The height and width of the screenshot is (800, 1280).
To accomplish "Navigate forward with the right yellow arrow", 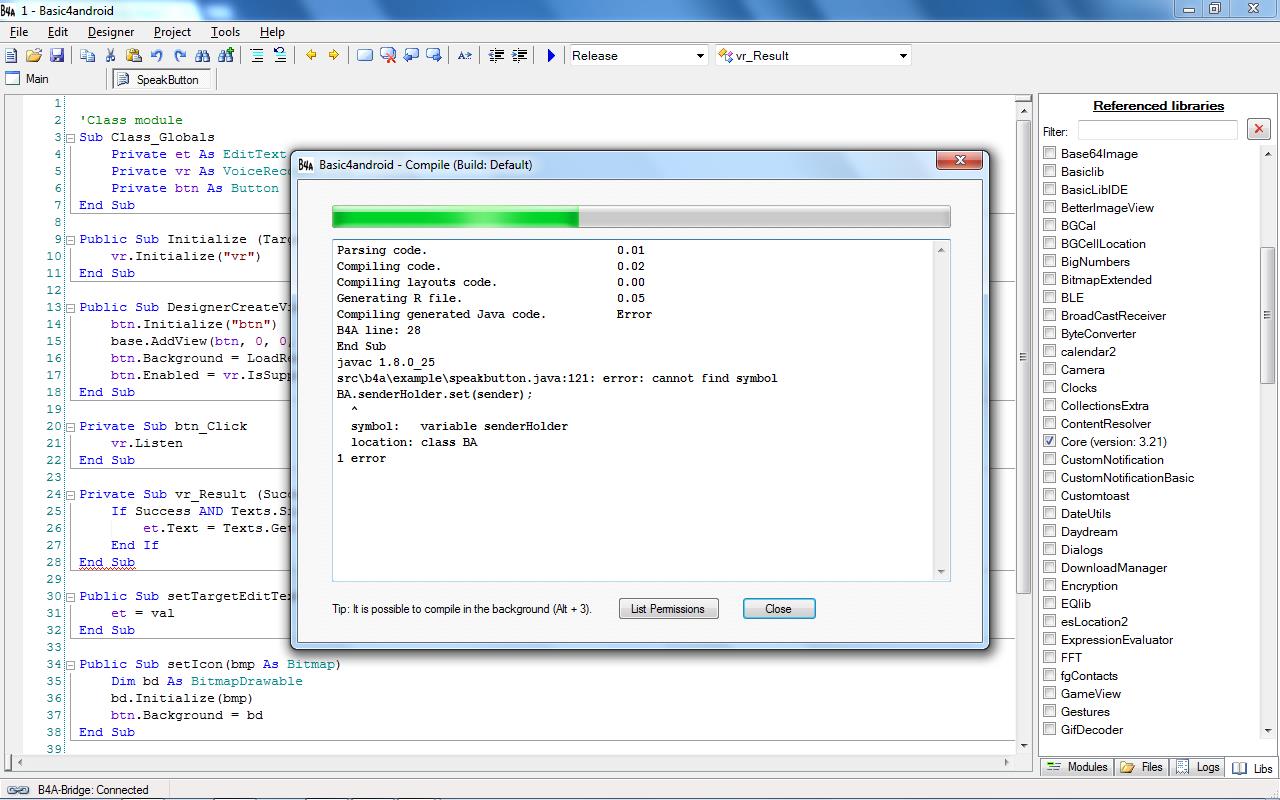I will pos(334,56).
